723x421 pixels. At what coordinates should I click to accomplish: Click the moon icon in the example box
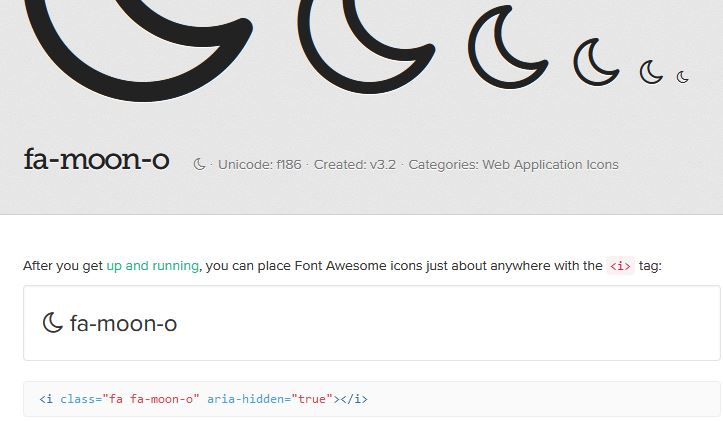[53, 322]
